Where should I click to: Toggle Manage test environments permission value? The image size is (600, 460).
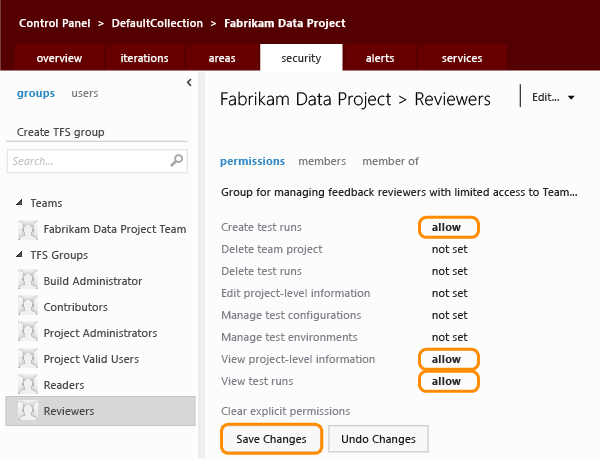click(450, 338)
